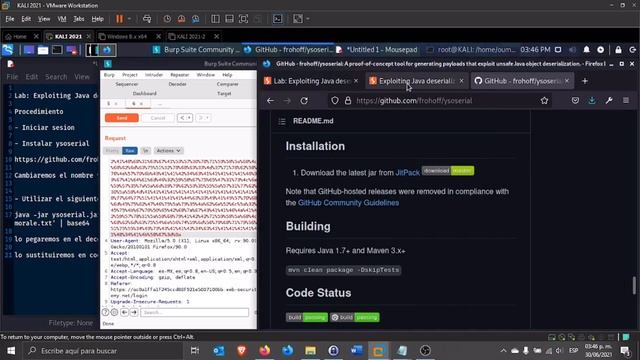
Task: Pause the VM with the orange pause icon
Action: pyautogui.click(x=119, y=19)
